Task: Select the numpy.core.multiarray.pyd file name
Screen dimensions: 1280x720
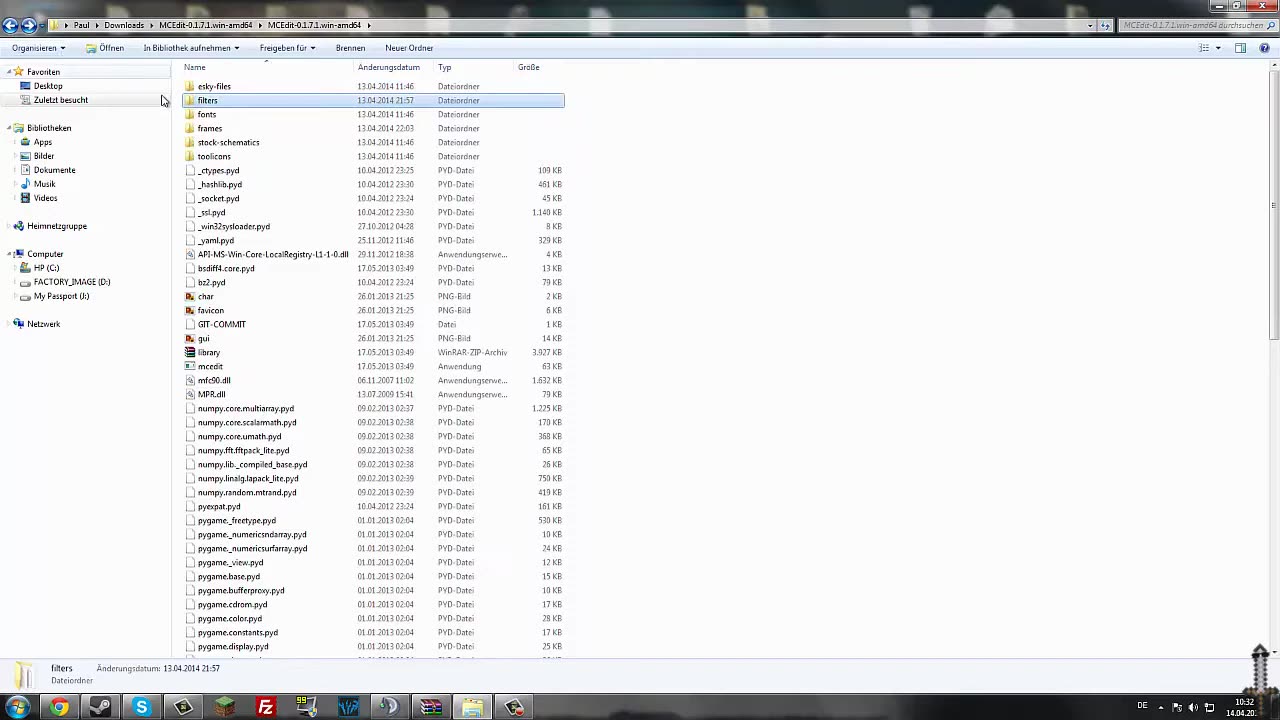Action: (246, 408)
